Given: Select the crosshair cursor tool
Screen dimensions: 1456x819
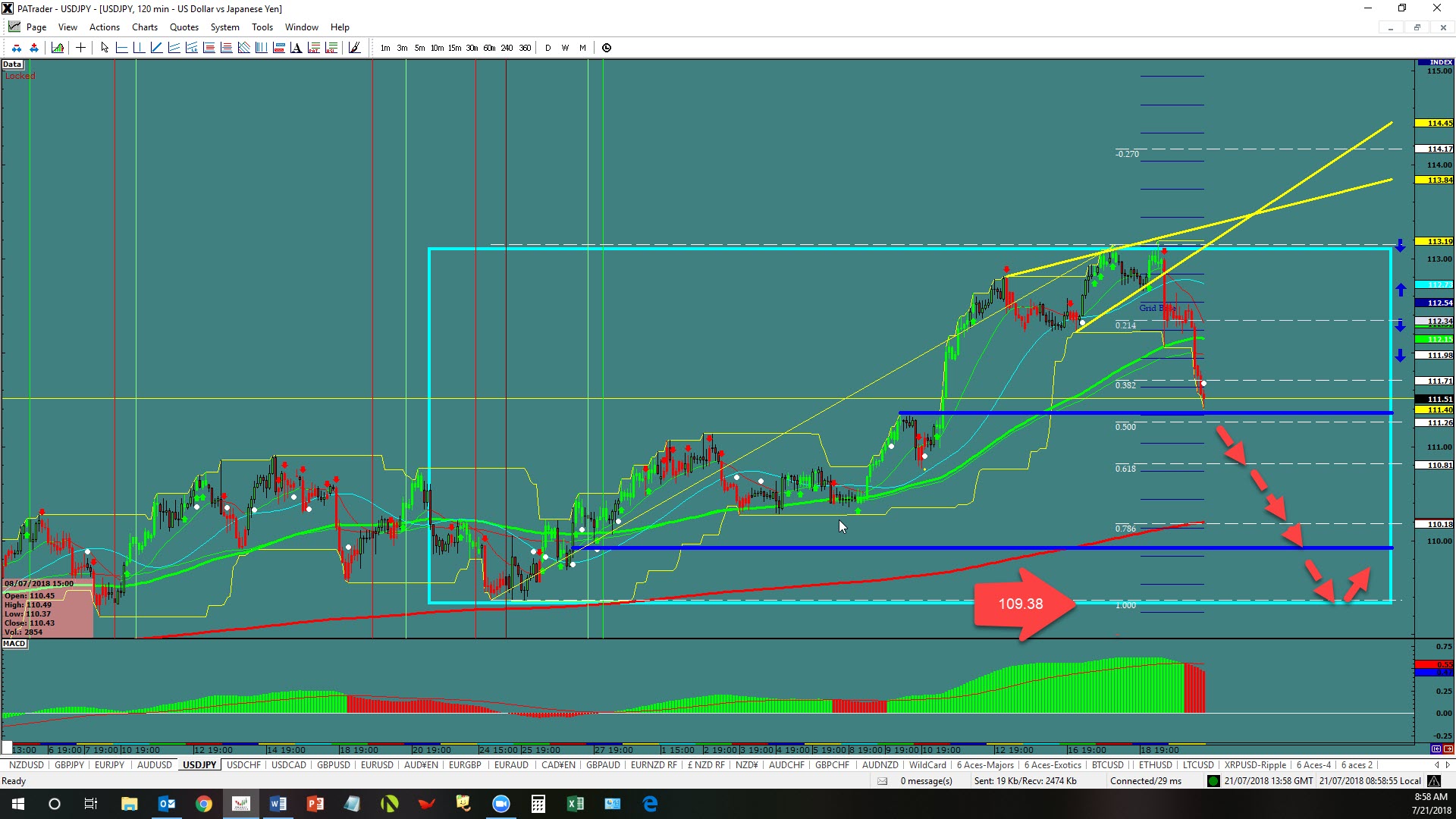Looking at the screenshot, I should tap(80, 48).
